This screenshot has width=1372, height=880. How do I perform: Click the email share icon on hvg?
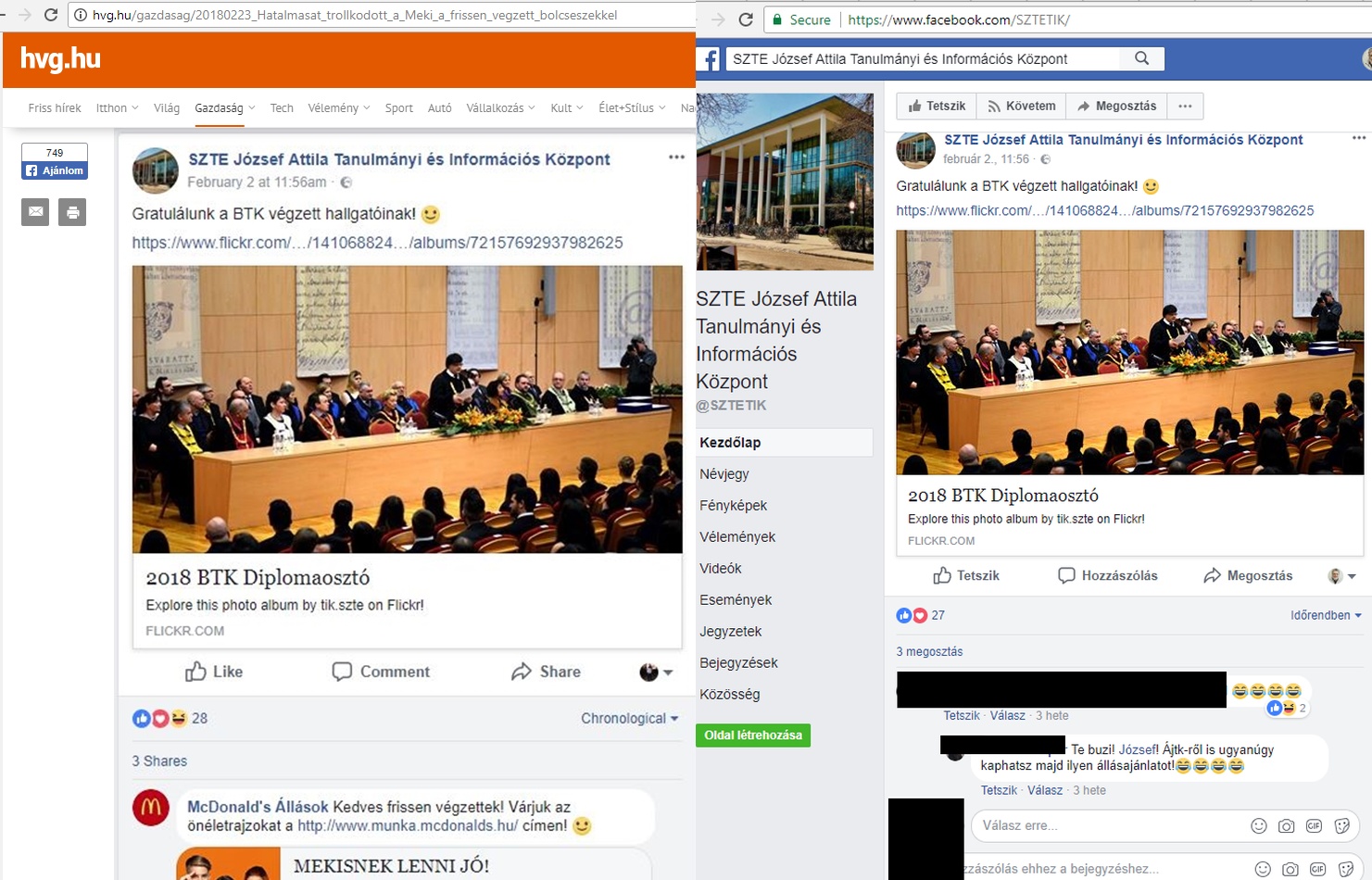(35, 212)
